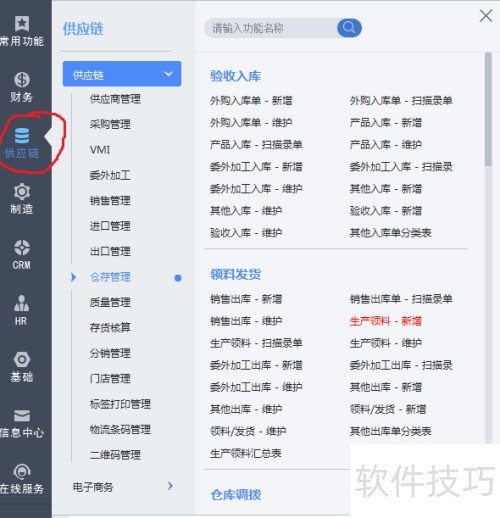The image size is (500, 518).
Task: Click the 仓库调拨 section heading
Action: 236,495
